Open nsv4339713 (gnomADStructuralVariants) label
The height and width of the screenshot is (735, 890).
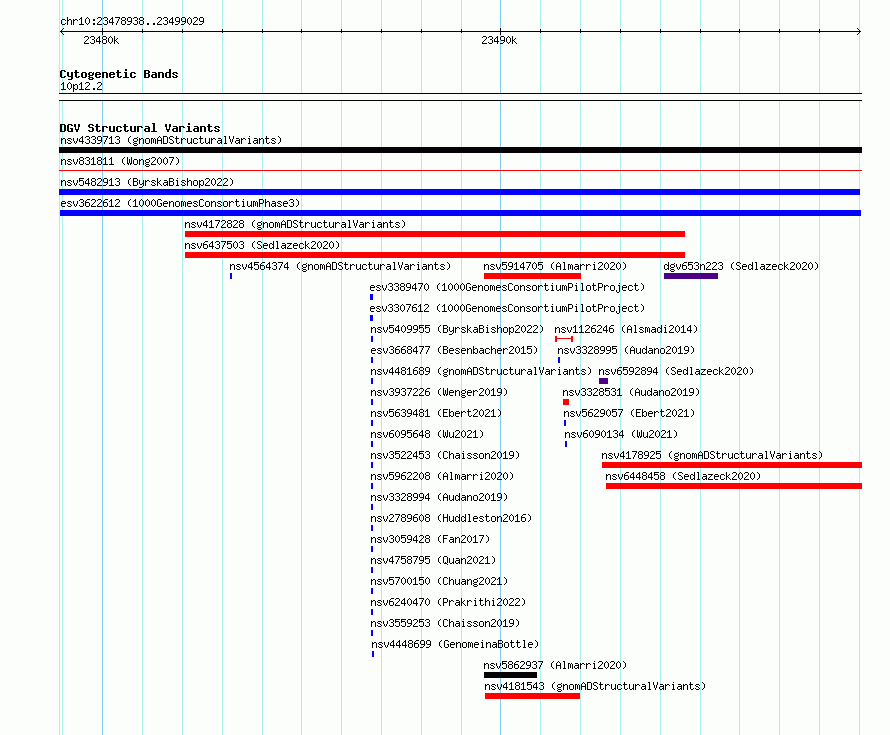(x=171, y=140)
